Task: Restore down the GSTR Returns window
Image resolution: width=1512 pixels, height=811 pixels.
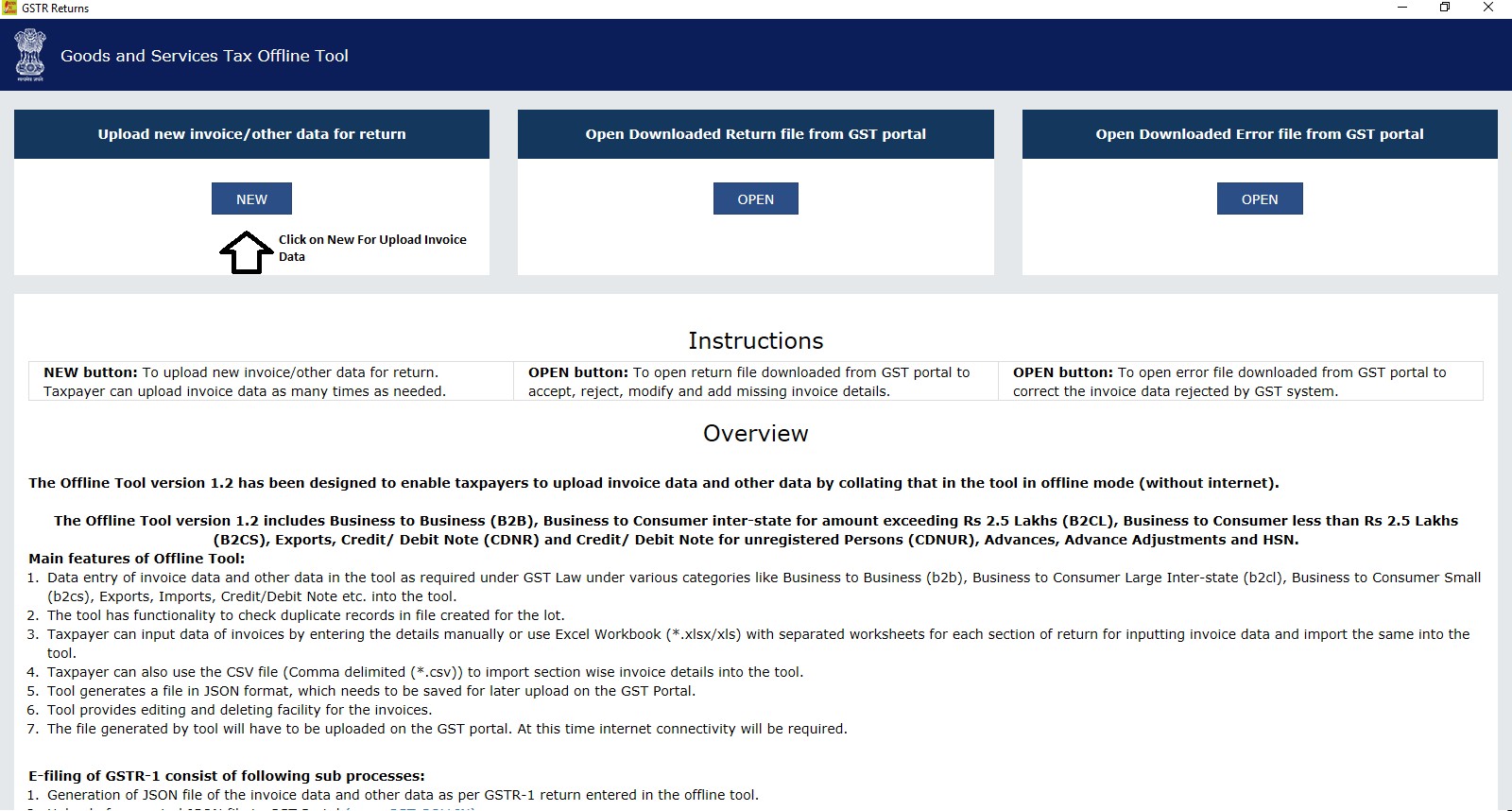Action: (1445, 8)
